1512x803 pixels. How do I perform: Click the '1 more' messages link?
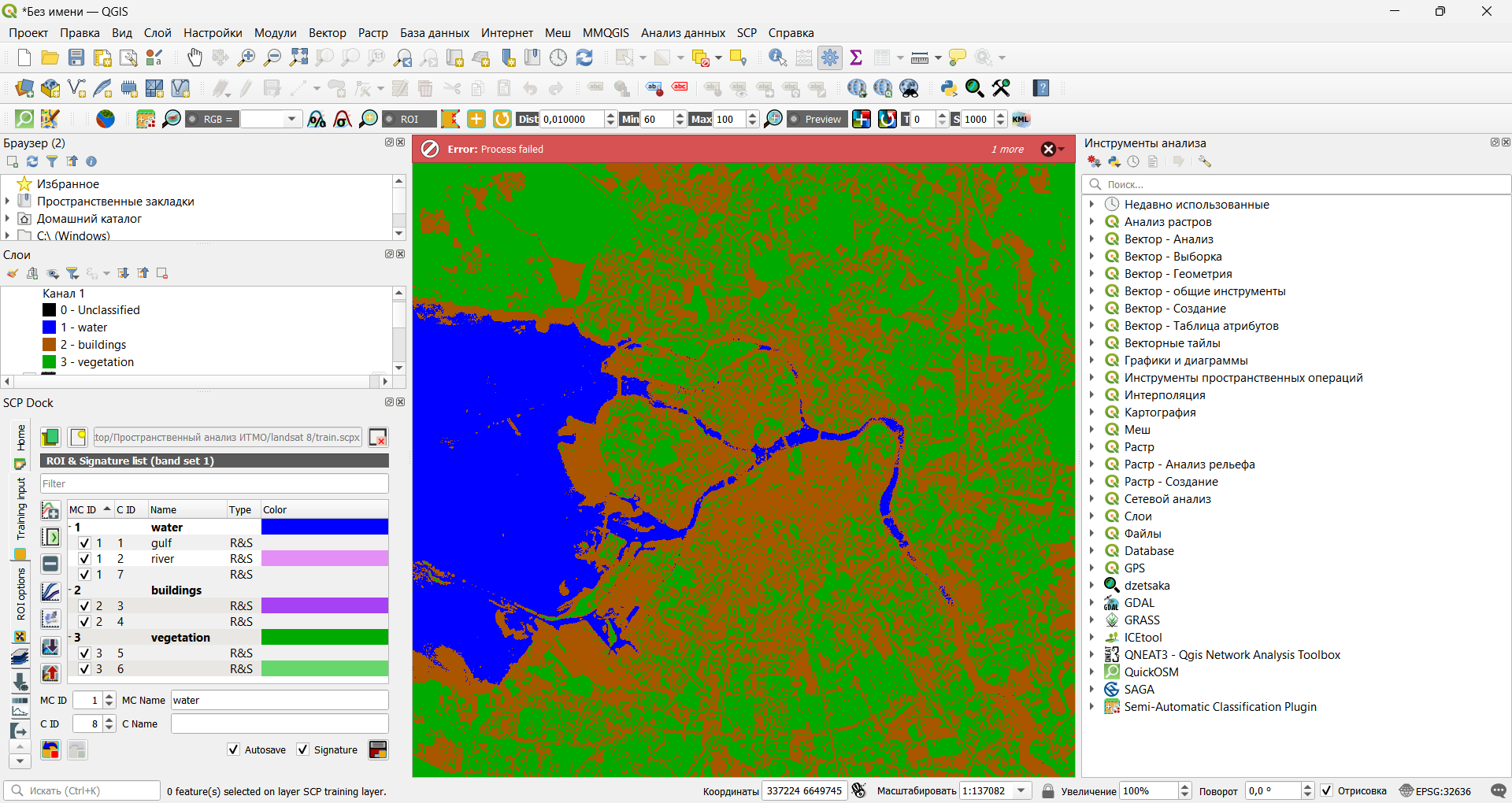click(x=1007, y=150)
